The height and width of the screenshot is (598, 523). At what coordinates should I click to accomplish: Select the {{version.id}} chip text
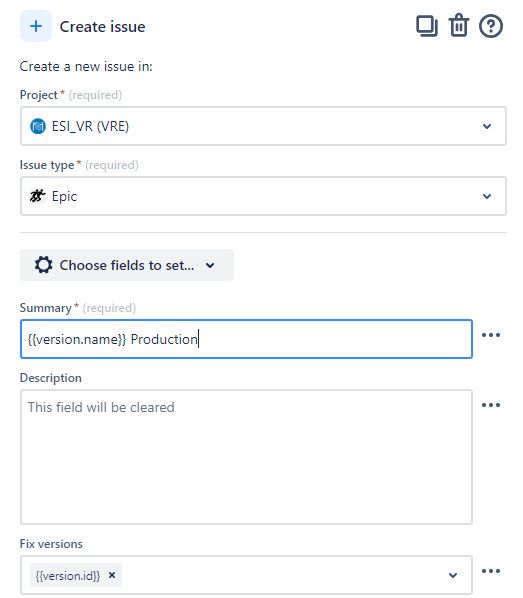click(68, 575)
